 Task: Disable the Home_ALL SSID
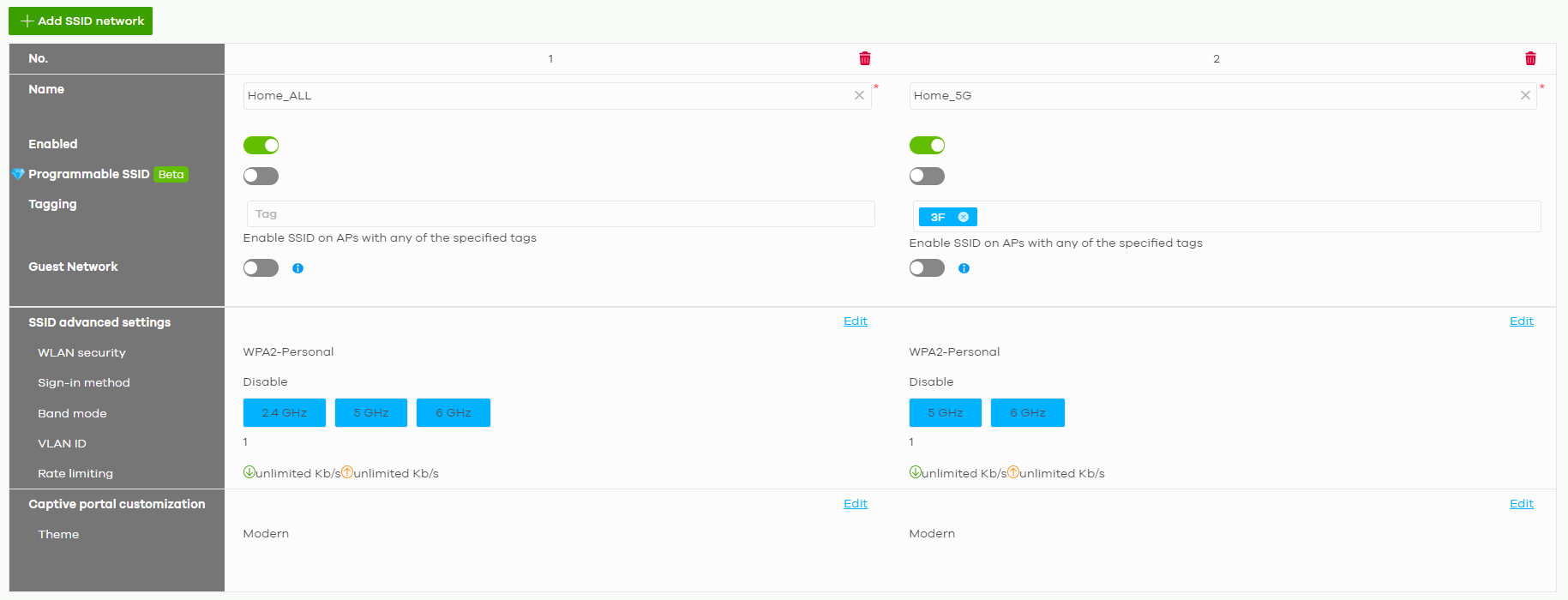[261, 145]
